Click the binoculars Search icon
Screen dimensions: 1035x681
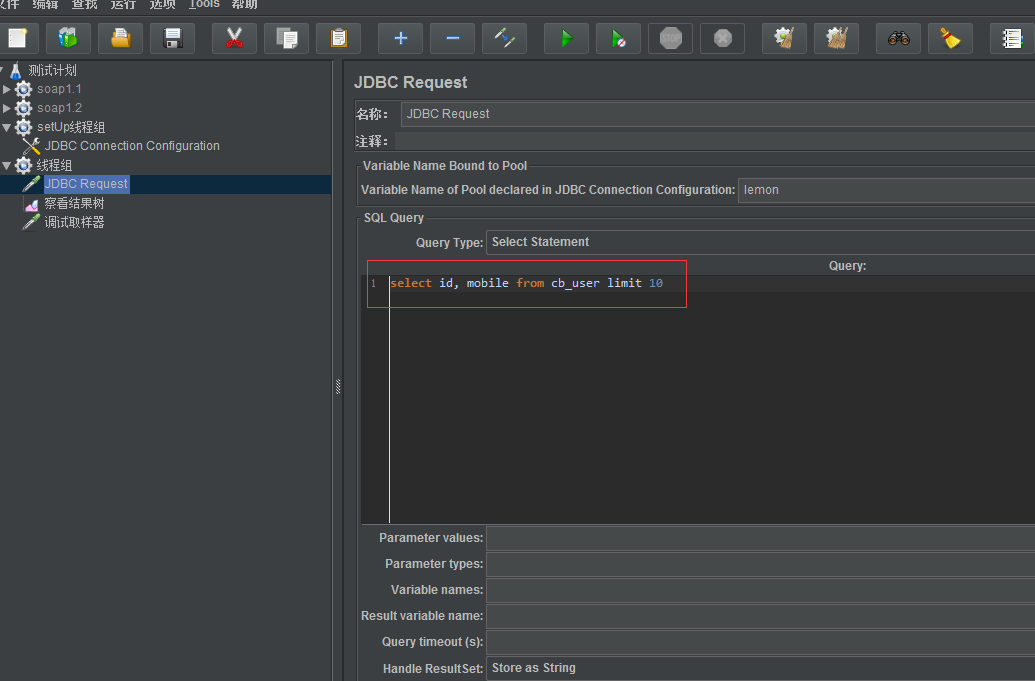click(898, 39)
